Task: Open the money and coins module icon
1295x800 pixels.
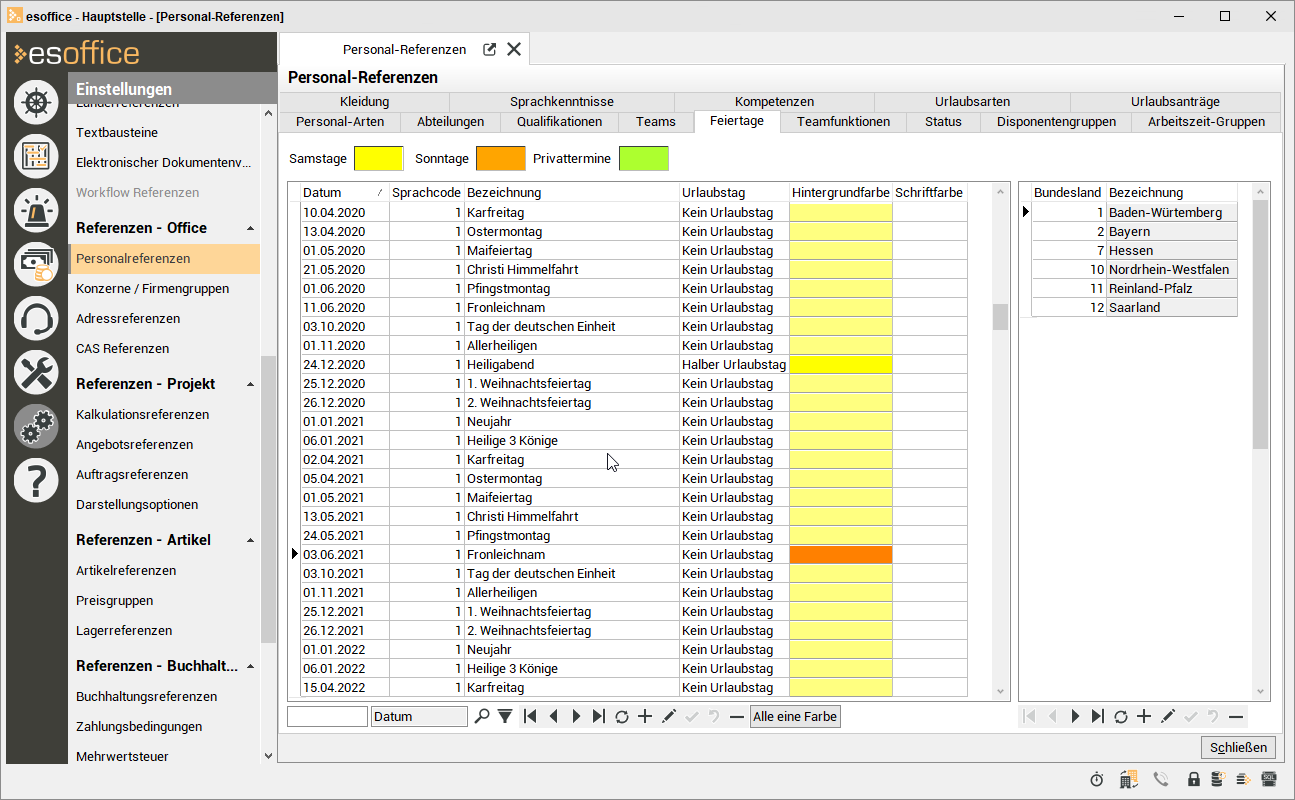Action: point(36,264)
